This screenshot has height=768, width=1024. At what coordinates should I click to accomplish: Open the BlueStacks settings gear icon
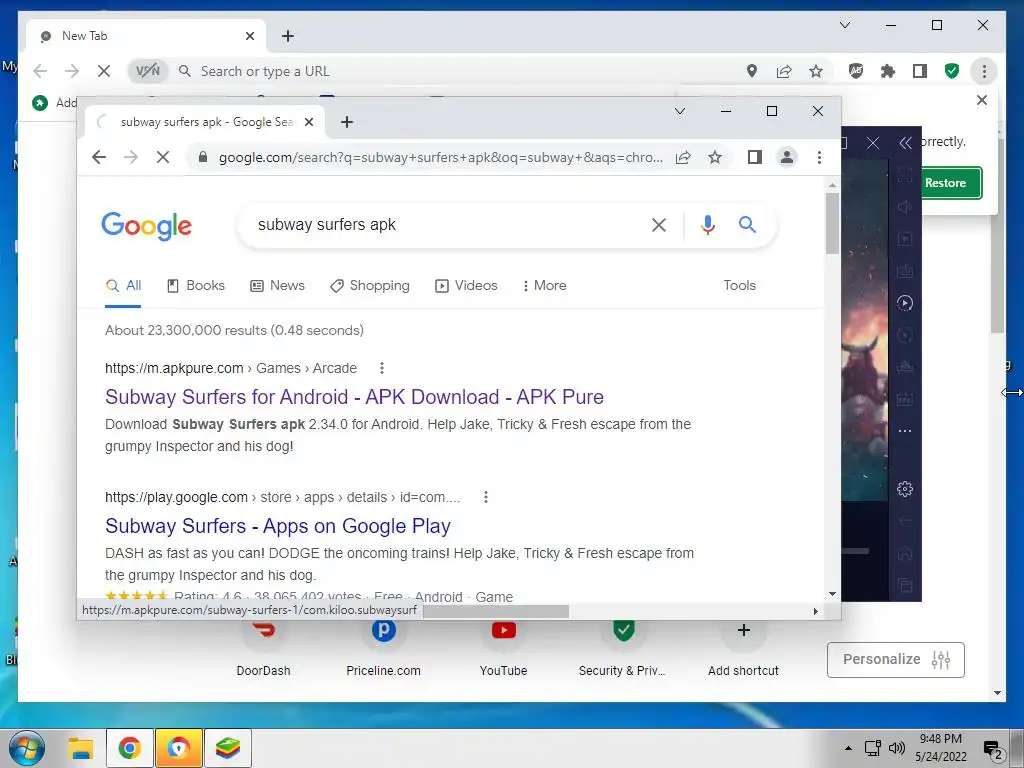coord(904,488)
